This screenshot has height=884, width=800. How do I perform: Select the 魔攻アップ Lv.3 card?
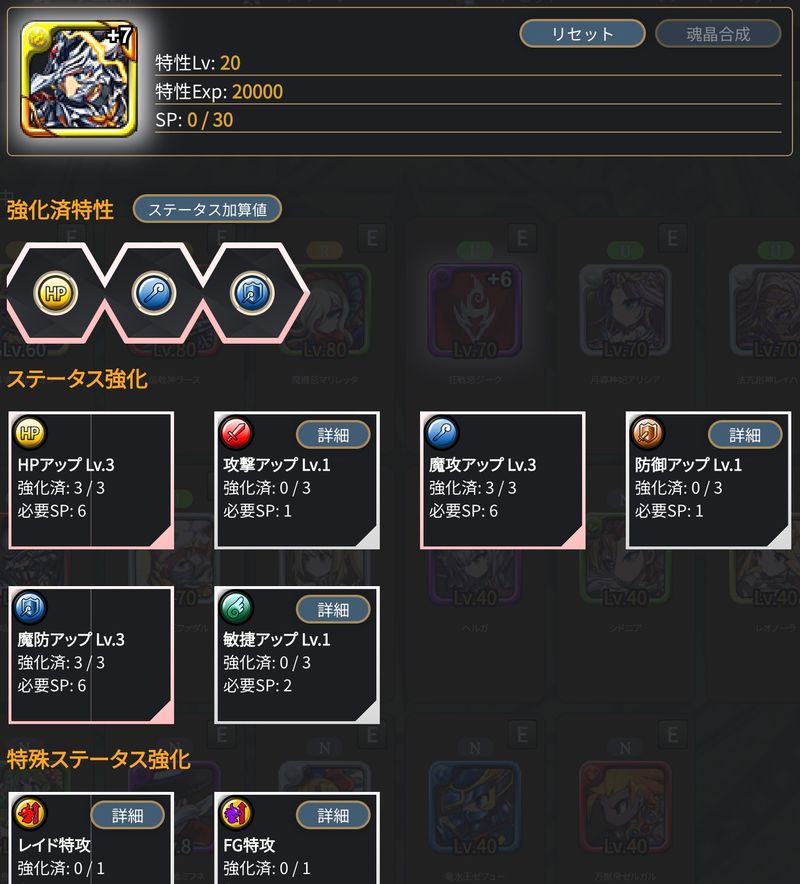pyautogui.click(x=502, y=480)
